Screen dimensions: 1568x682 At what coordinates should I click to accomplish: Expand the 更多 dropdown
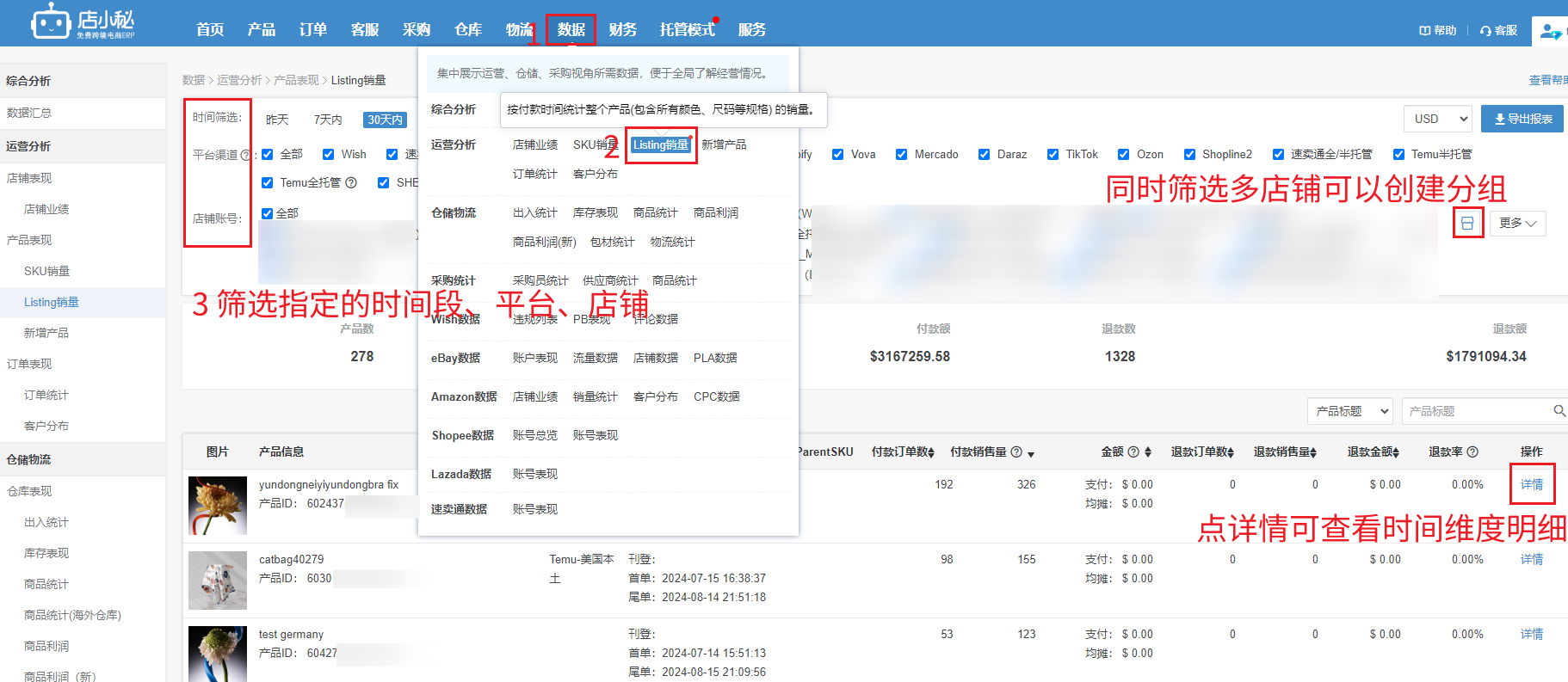click(1517, 223)
